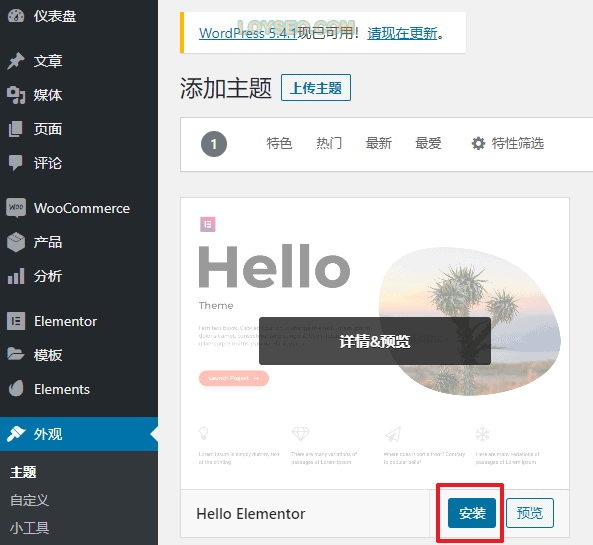Select the 外观 menu
This screenshot has width=593, height=545.
[x=79, y=434]
